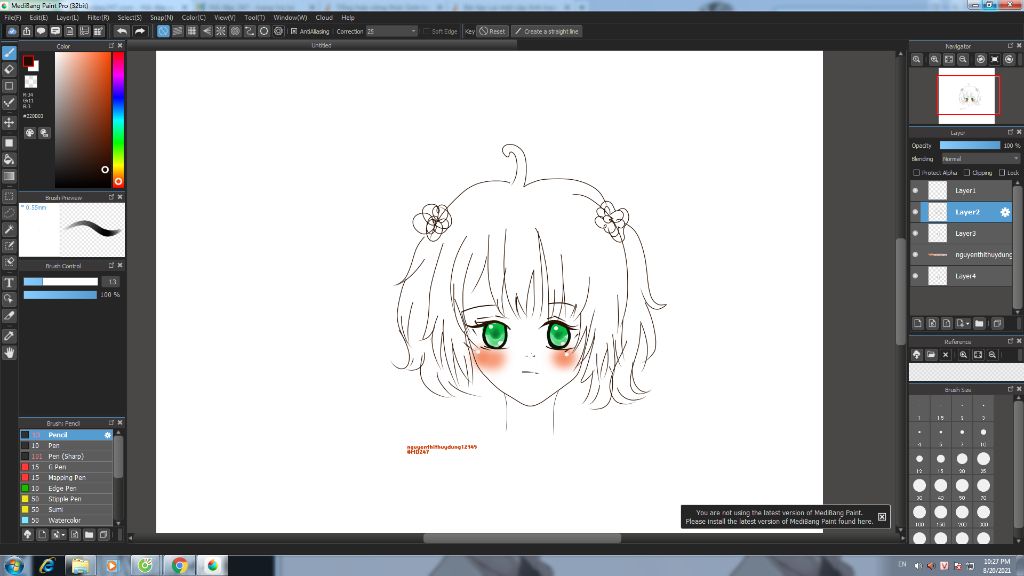Viewport: 1024px width, 576px height.
Task: Open palette icon in Color panel
Action: [30, 133]
